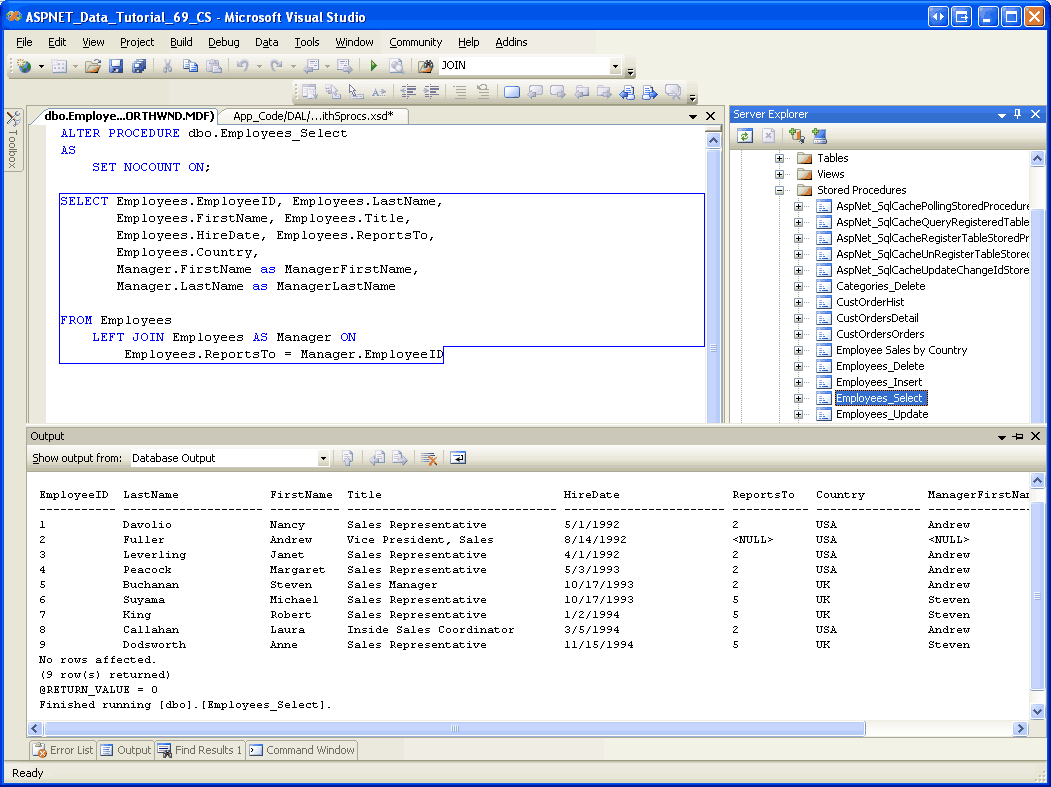Collapse the Stored Procedures folder
Image resolution: width=1051 pixels, height=787 pixels.
(x=780, y=190)
